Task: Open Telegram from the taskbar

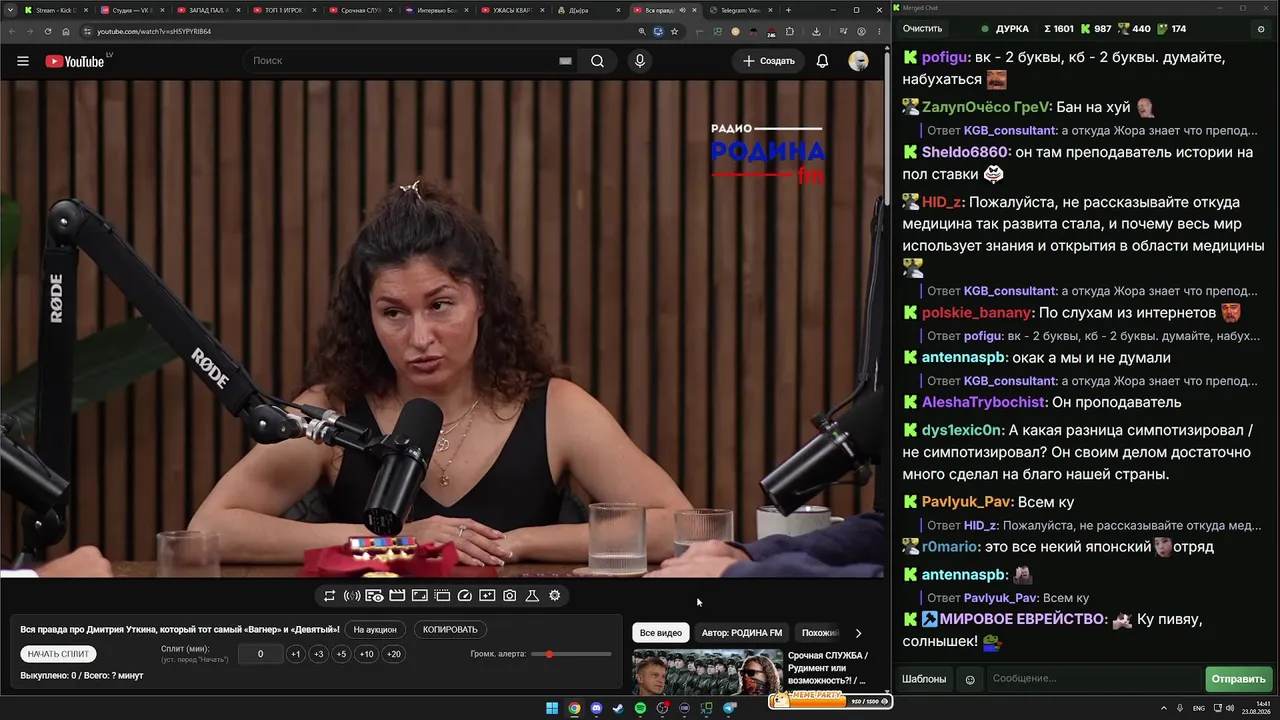Action: pos(729,709)
